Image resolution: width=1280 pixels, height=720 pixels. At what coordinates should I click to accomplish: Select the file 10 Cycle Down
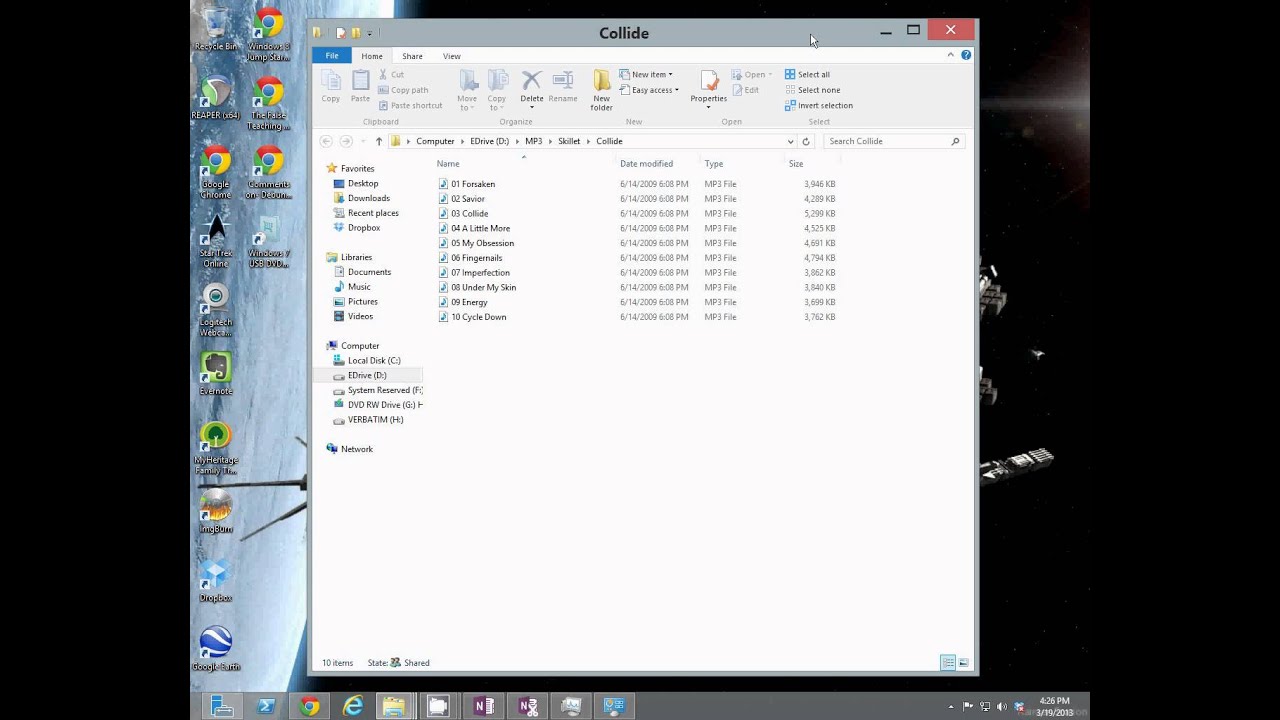click(478, 317)
